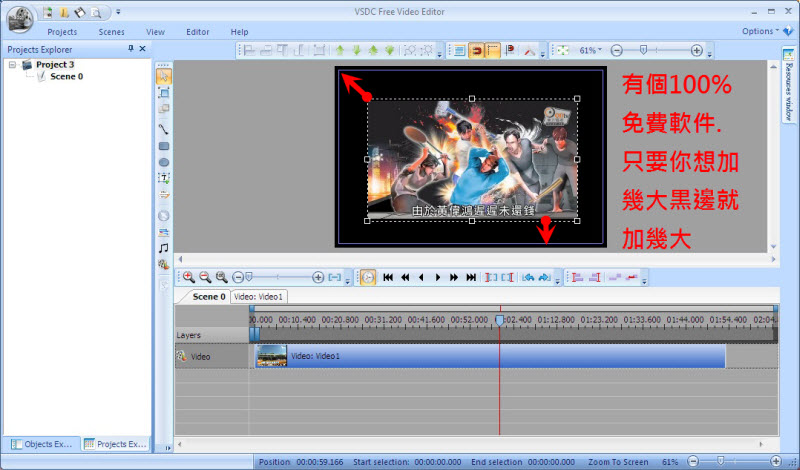Open the quick access toolbar dropdown arrow
Image resolution: width=800 pixels, height=470 pixels.
pos(118,12)
